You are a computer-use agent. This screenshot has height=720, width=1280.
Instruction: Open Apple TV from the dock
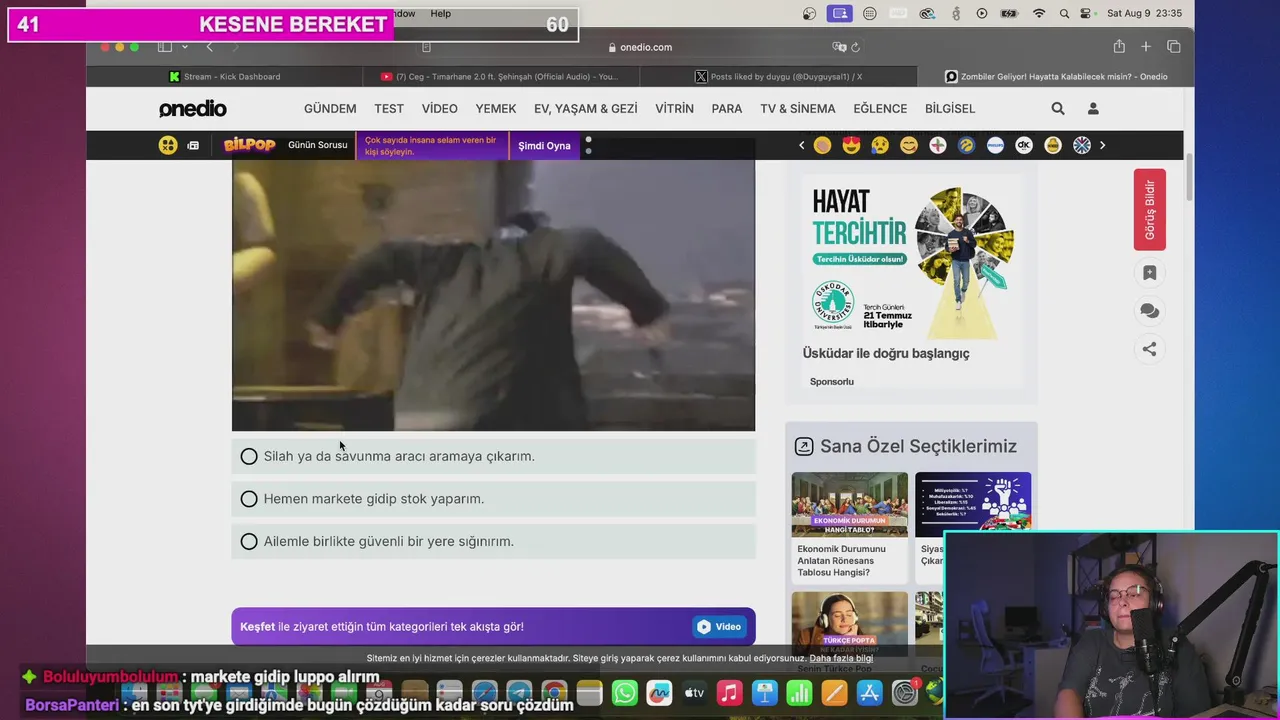click(x=694, y=692)
